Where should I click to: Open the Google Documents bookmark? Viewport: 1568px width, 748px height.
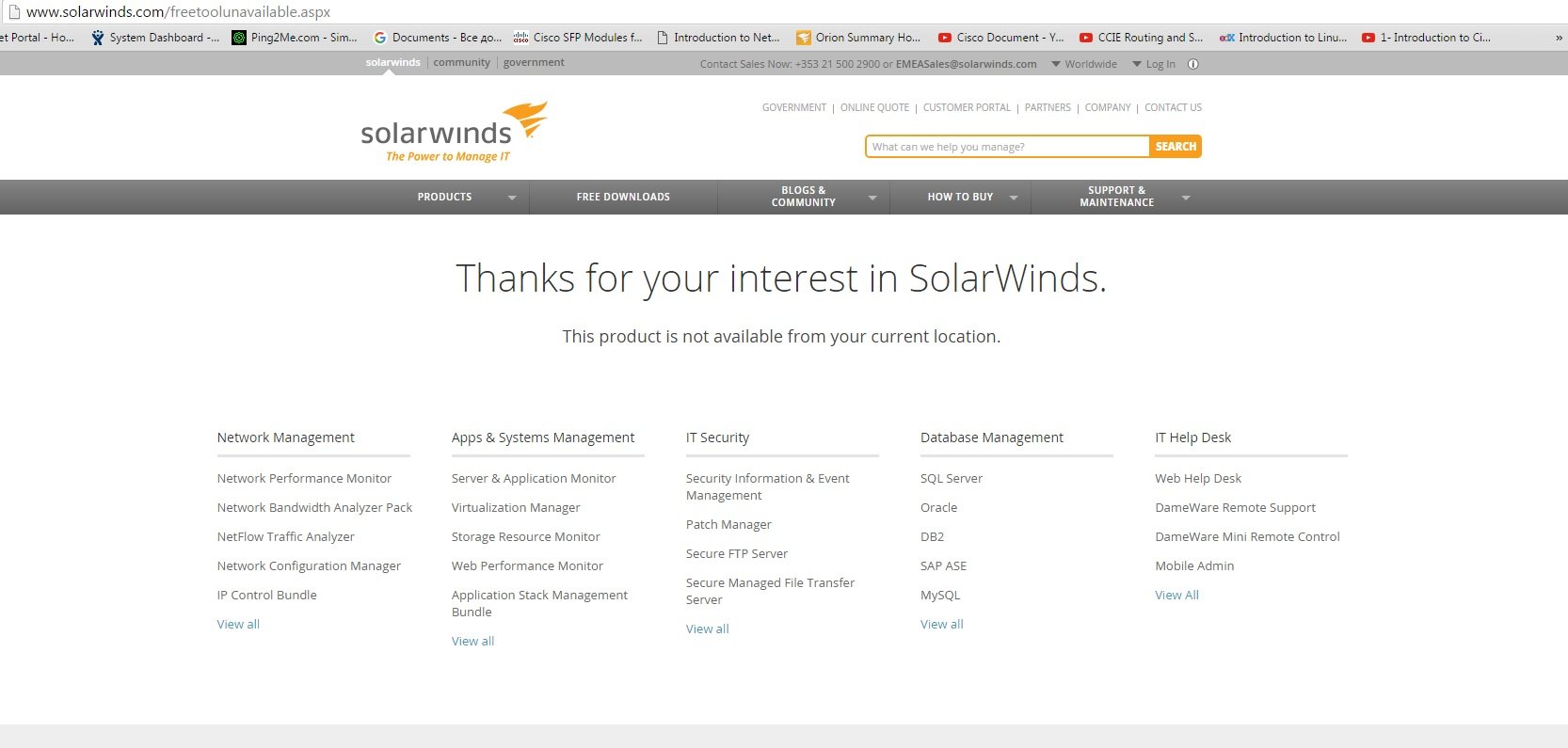438,38
